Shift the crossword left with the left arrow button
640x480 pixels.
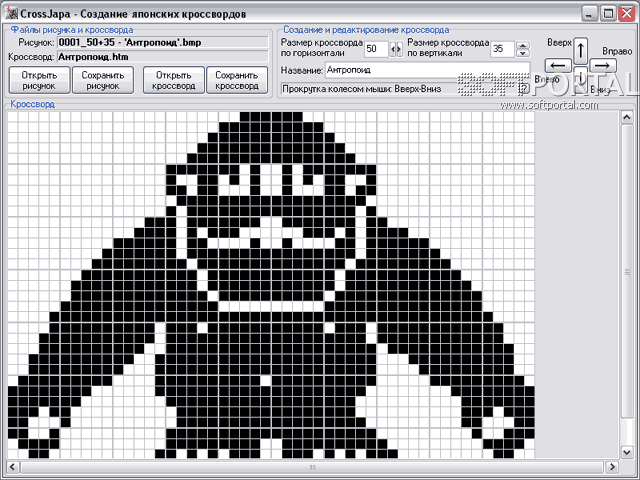[x=558, y=65]
